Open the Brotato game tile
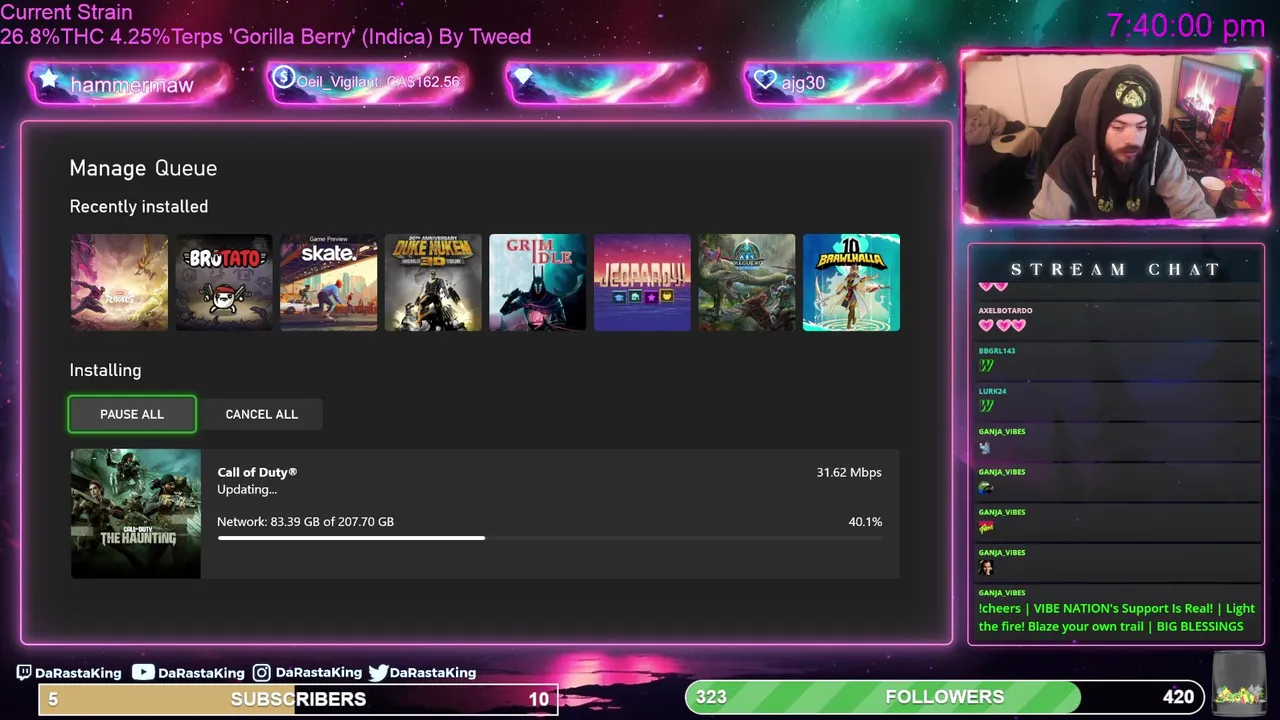The height and width of the screenshot is (720, 1280). point(224,282)
